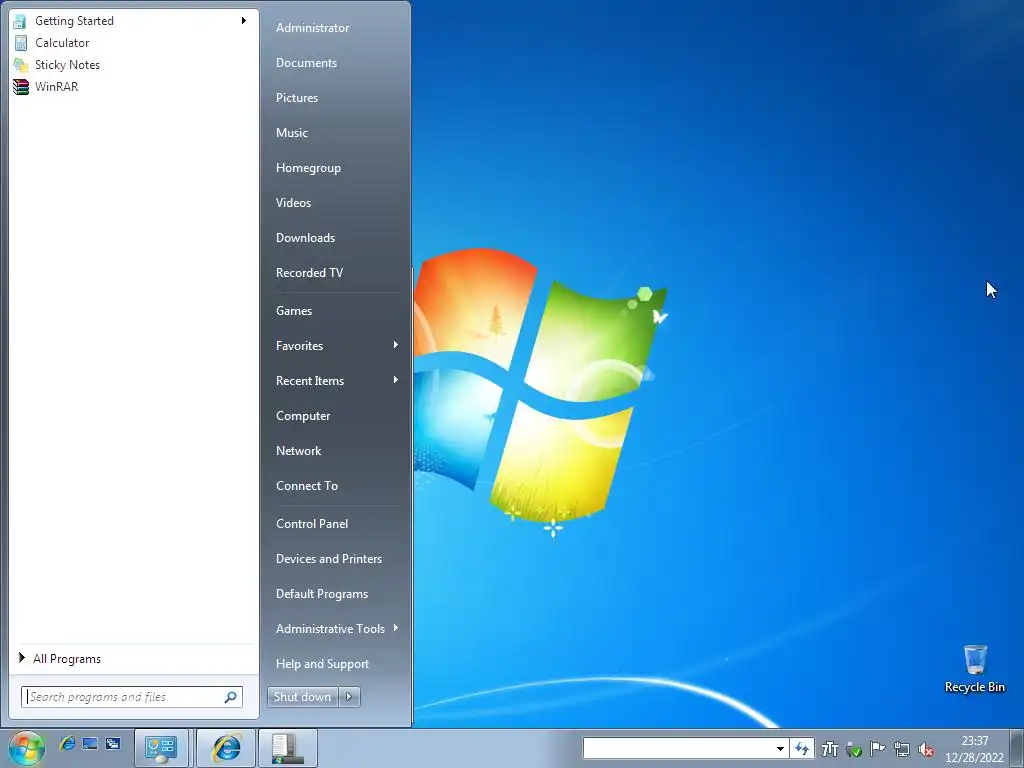Viewport: 1024px width, 768px height.
Task: Open the Control Panel taskbar button
Action: [x=161, y=748]
